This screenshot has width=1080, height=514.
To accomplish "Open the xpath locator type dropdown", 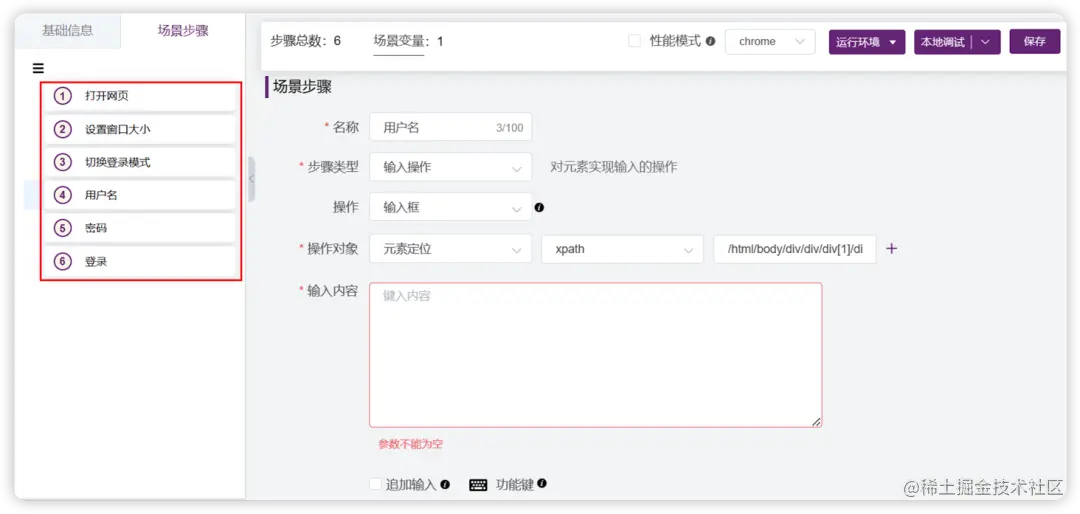I will 622,249.
